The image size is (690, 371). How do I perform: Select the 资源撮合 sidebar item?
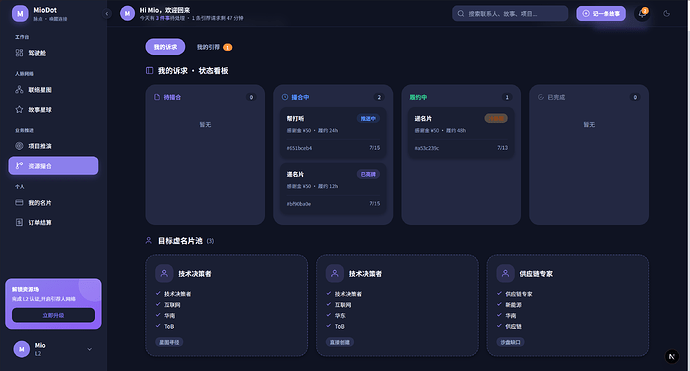click(53, 166)
